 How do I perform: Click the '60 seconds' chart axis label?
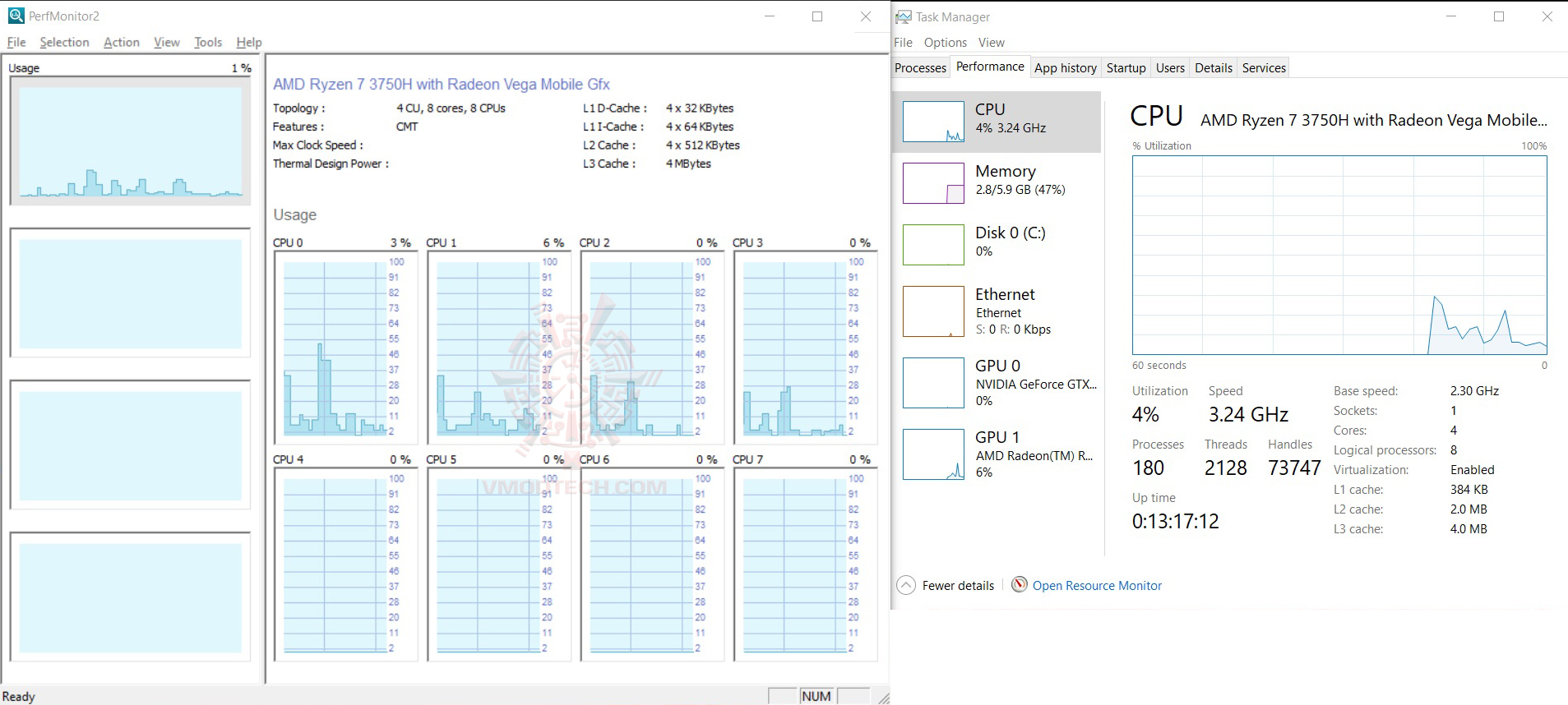(1159, 366)
